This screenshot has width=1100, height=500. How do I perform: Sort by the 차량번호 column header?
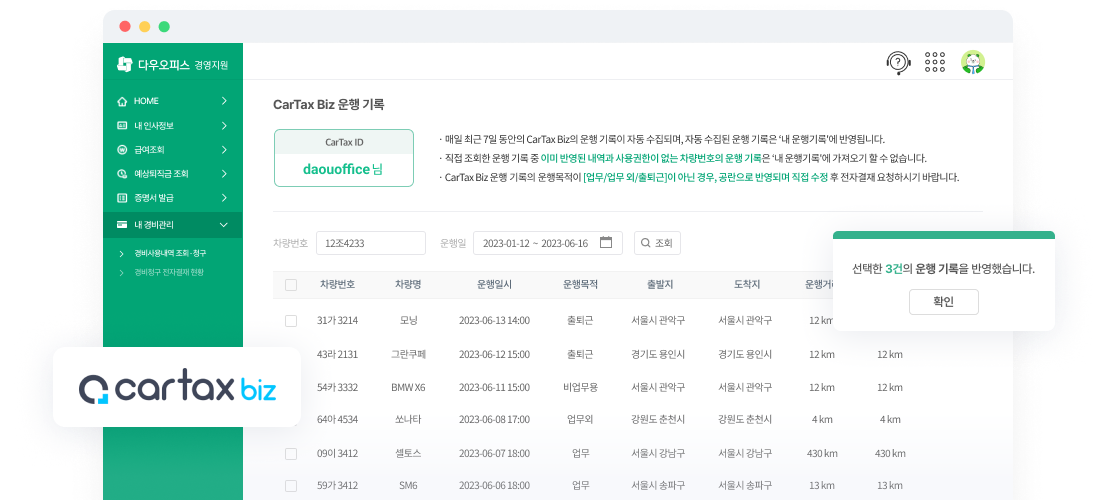pos(337,285)
